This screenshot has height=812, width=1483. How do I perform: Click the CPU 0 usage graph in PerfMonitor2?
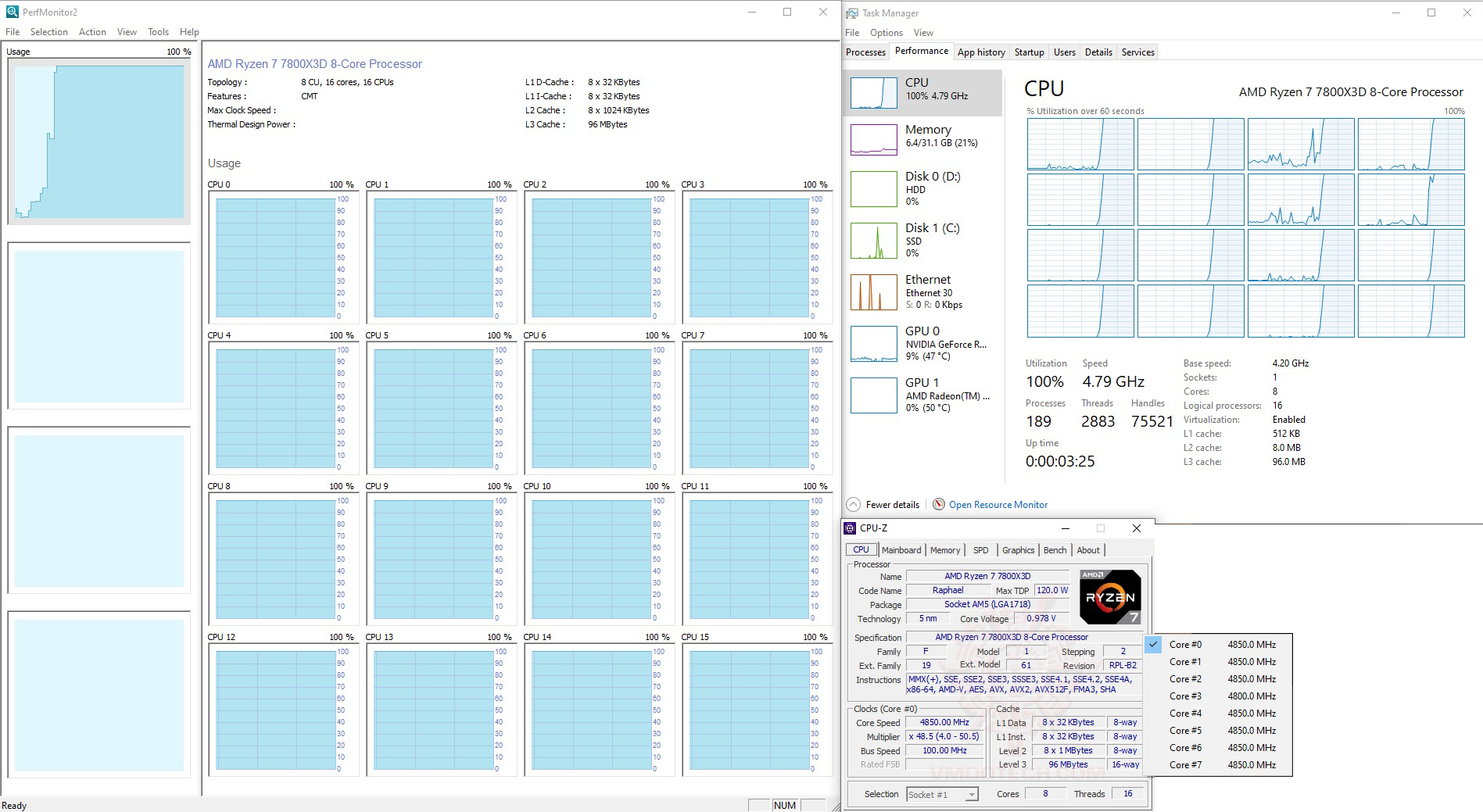283,257
